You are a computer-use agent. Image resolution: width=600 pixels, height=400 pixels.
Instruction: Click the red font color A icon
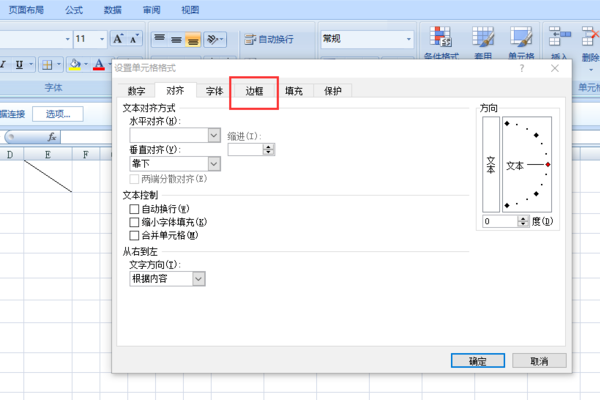pyautogui.click(x=99, y=64)
